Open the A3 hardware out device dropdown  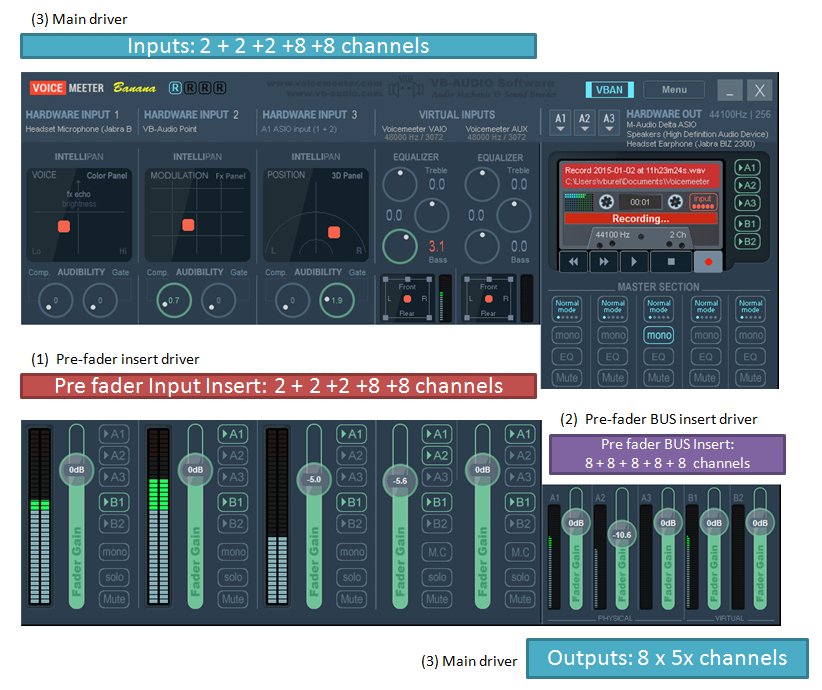pos(609,123)
